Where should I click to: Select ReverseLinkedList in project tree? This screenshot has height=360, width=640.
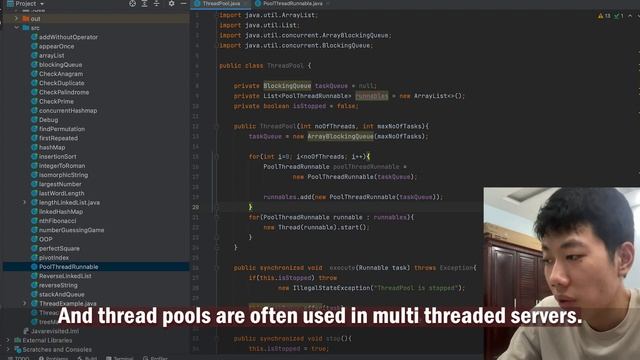point(65,276)
